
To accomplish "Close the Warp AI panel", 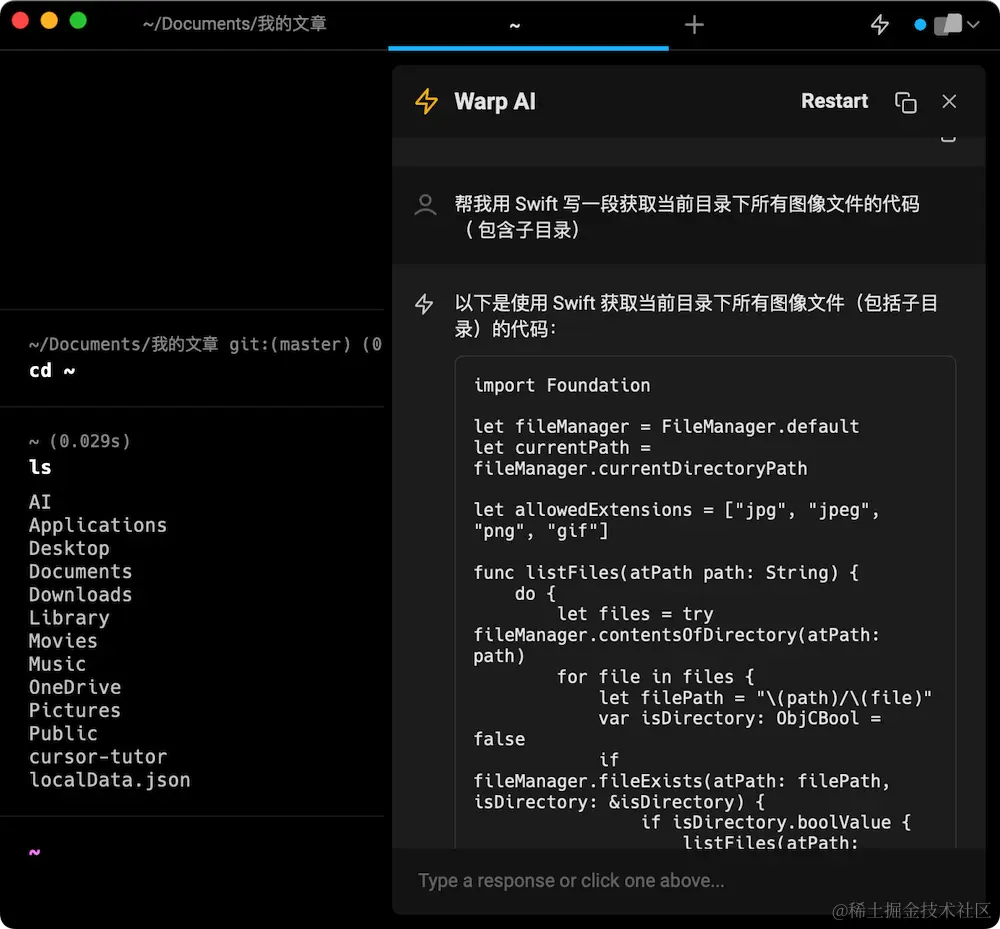I will (x=949, y=101).
